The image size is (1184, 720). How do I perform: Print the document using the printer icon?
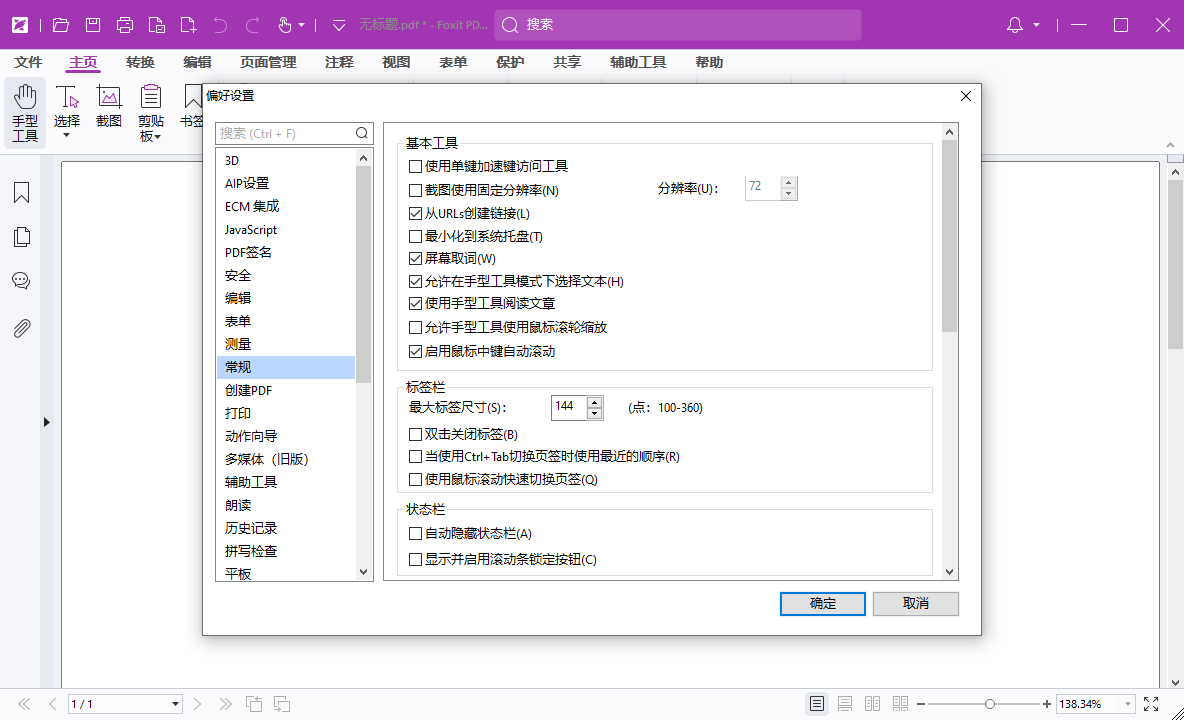[x=124, y=24]
